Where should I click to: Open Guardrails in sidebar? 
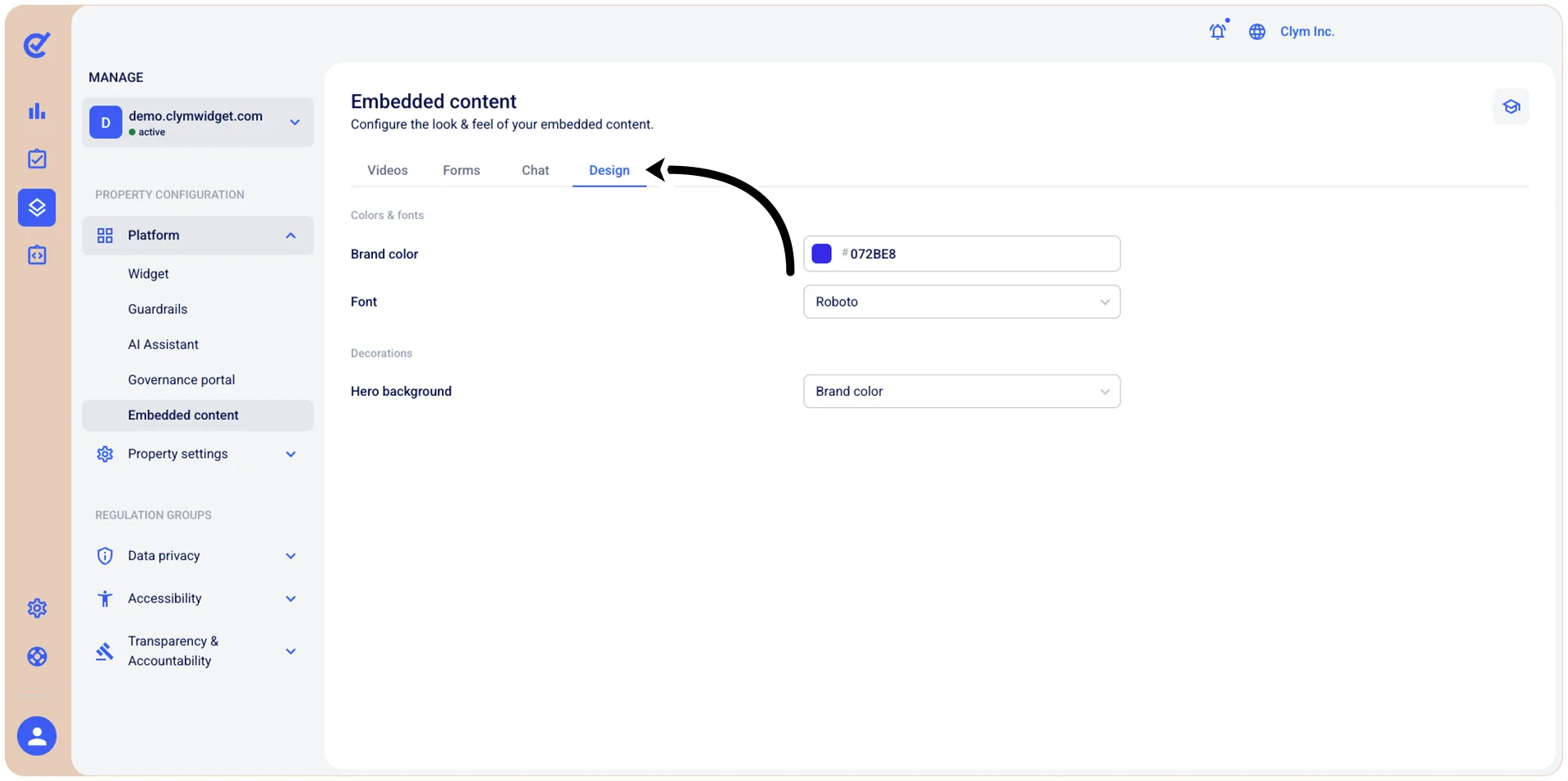tap(158, 309)
